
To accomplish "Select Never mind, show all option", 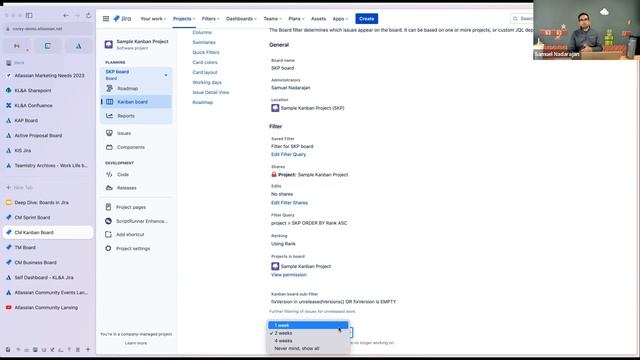I will pyautogui.click(x=308, y=349).
